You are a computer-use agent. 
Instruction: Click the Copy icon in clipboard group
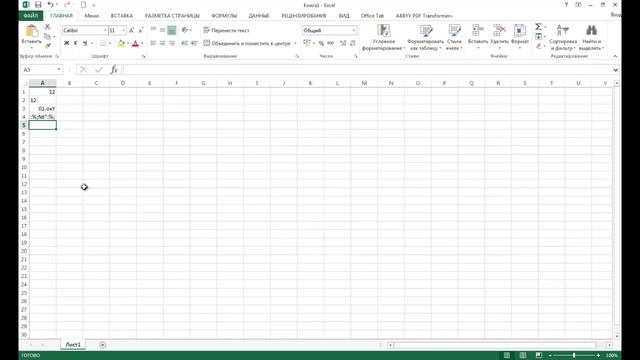[x=47, y=36]
